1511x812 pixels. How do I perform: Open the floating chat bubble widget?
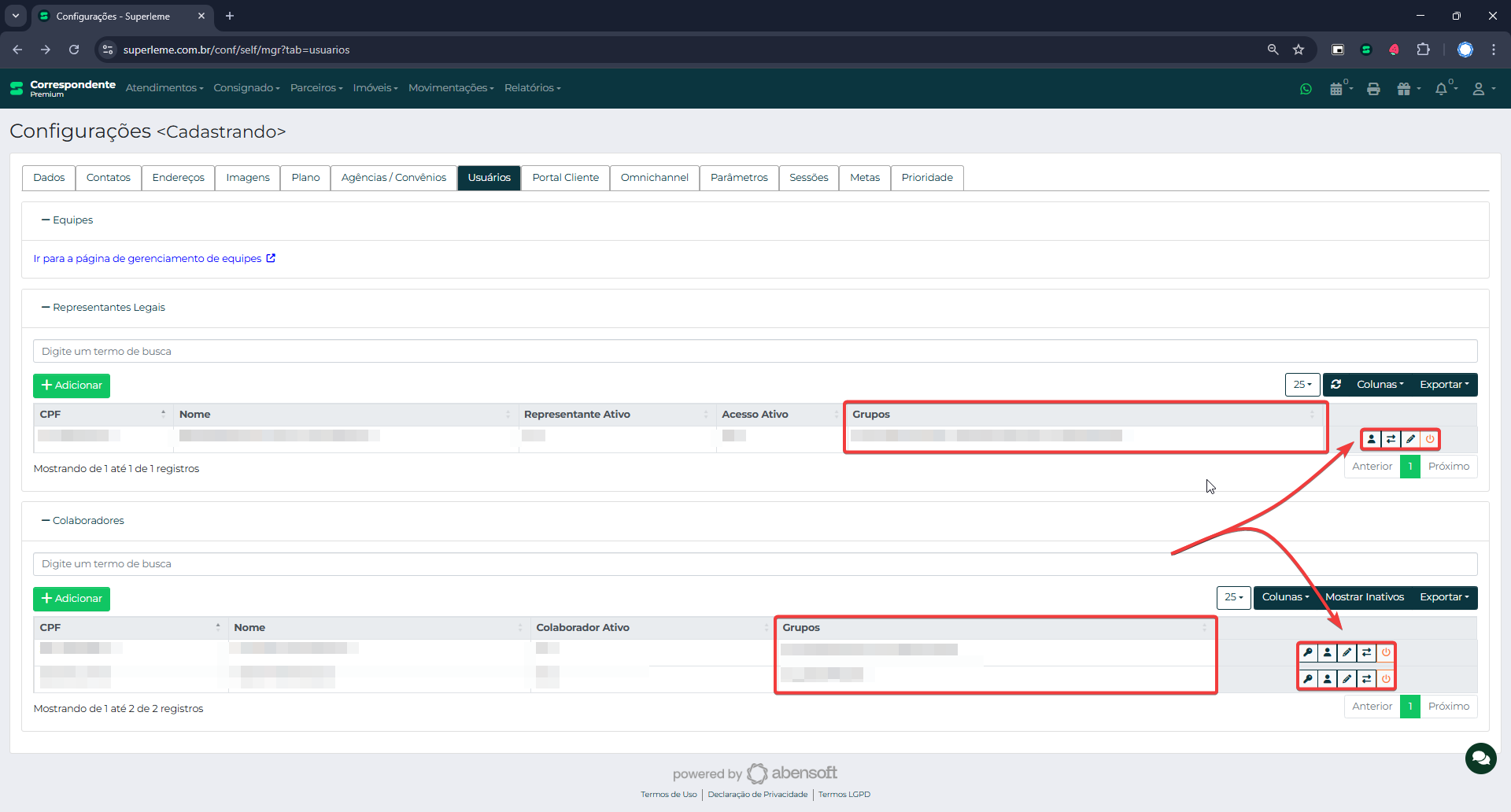[x=1480, y=758]
